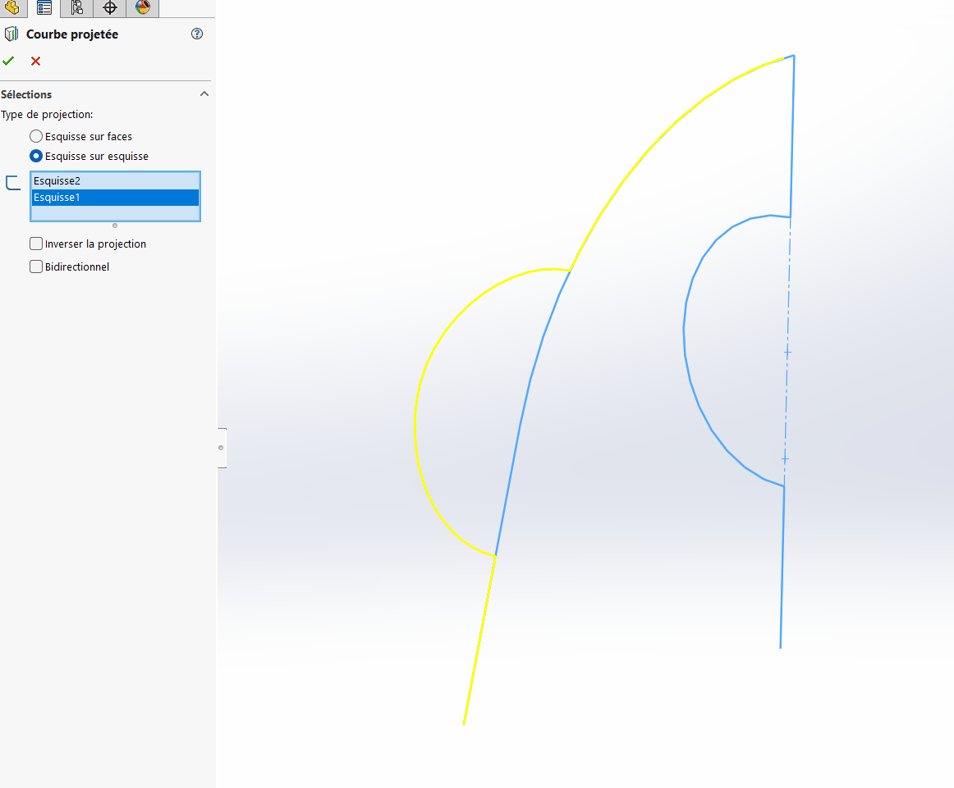Screen dimensions: 954x788
Task: Switch to the PropertyManager tab
Action: coord(44,8)
